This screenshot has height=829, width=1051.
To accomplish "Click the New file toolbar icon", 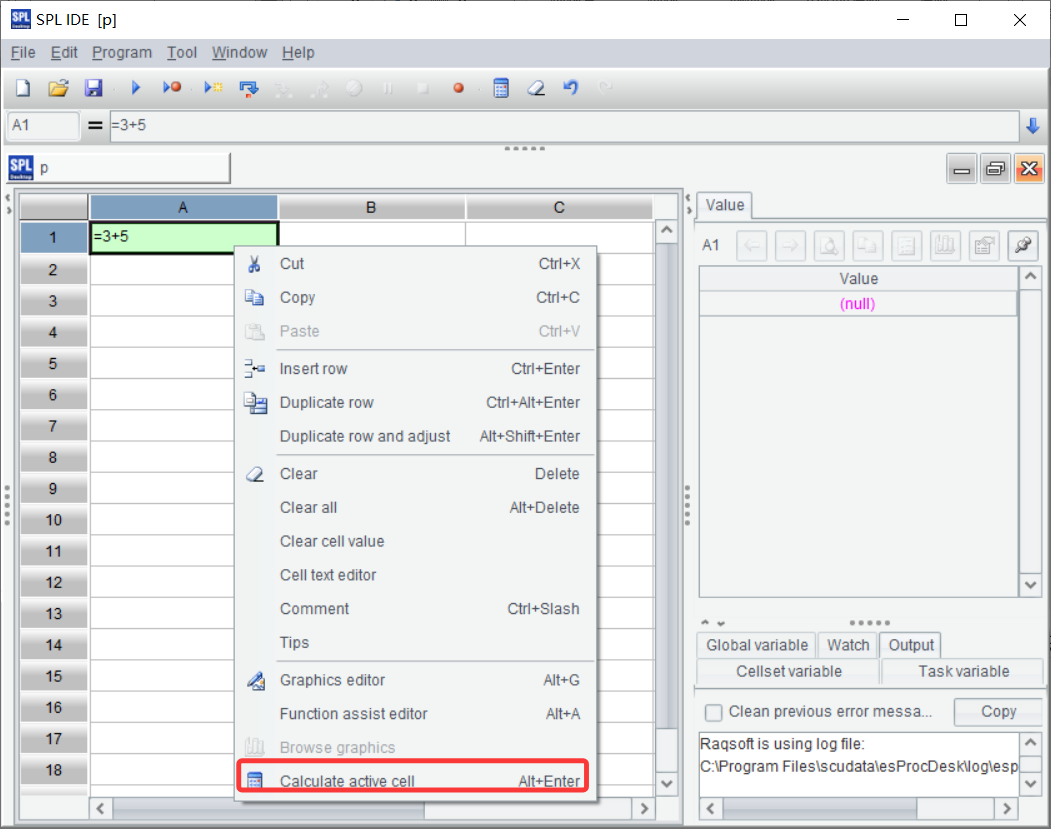I will (23, 88).
